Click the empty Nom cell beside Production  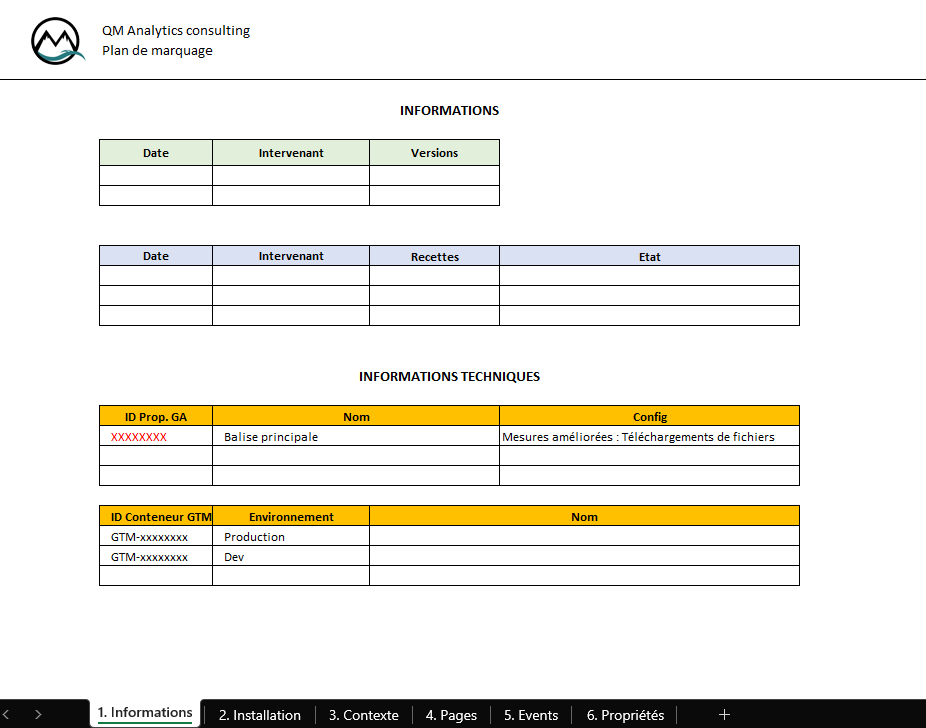(585, 536)
